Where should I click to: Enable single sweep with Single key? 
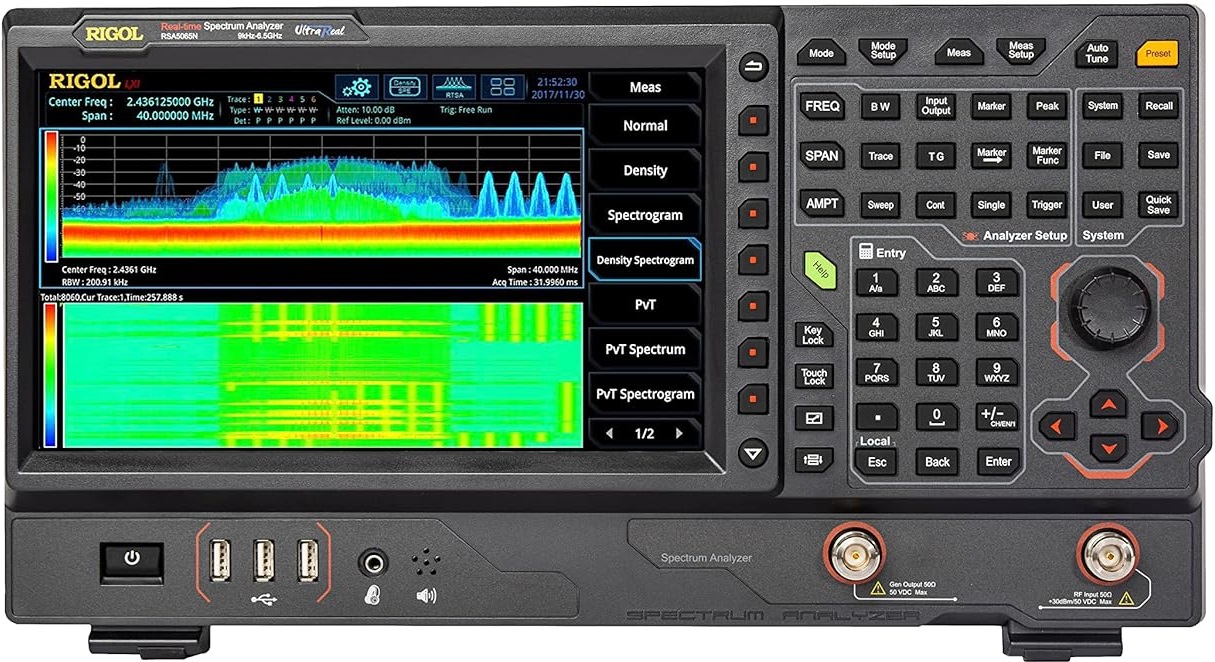click(991, 205)
